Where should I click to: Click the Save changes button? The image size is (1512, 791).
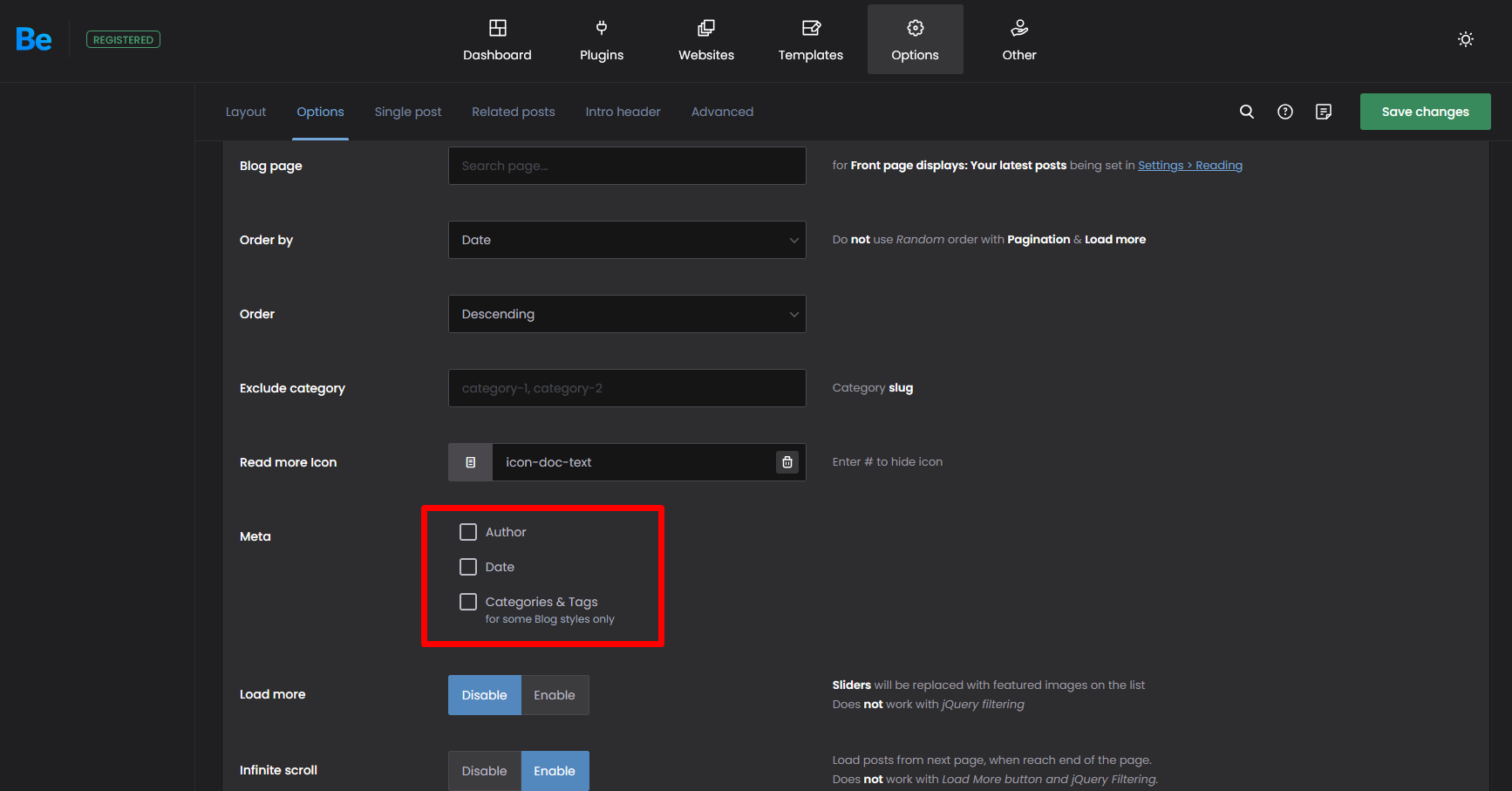point(1425,112)
